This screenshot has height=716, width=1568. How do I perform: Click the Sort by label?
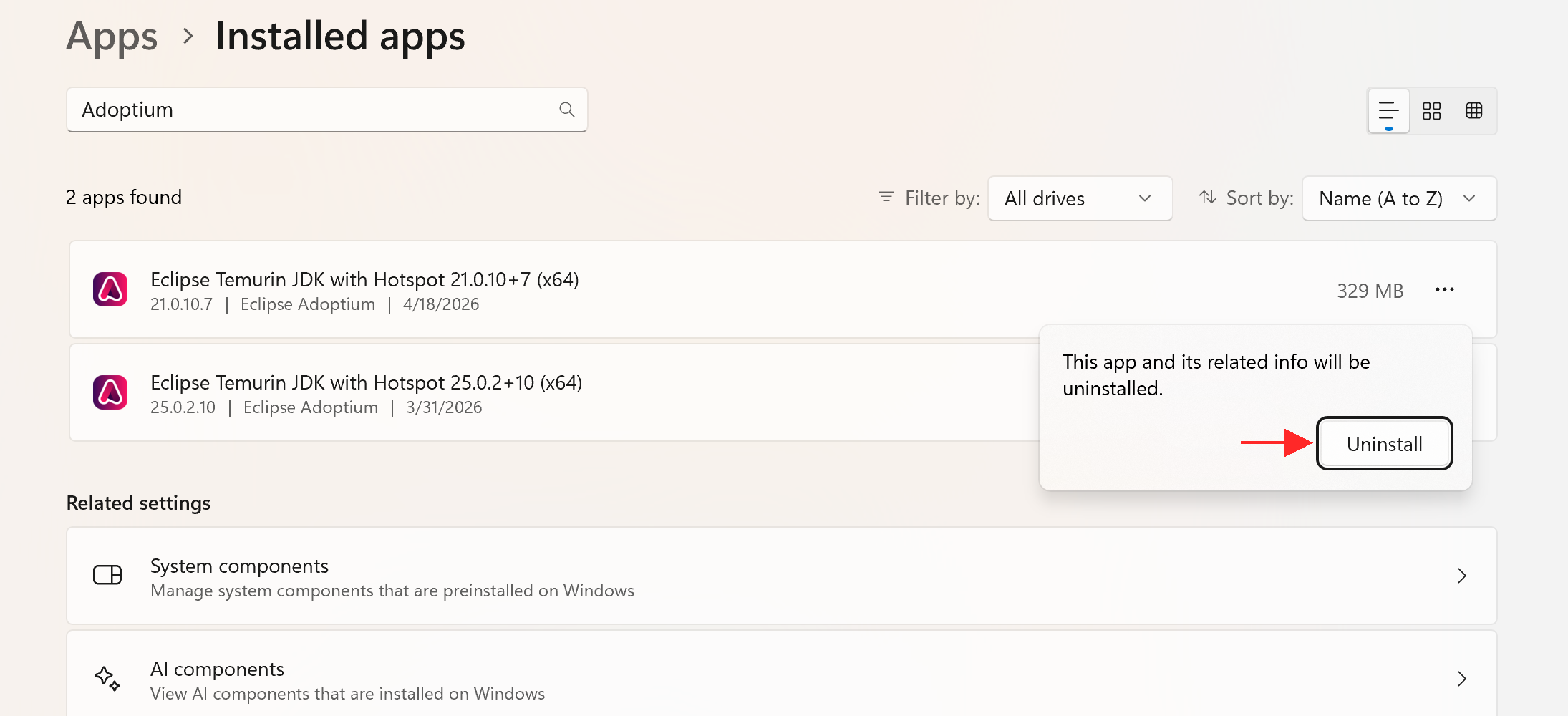coord(1259,198)
